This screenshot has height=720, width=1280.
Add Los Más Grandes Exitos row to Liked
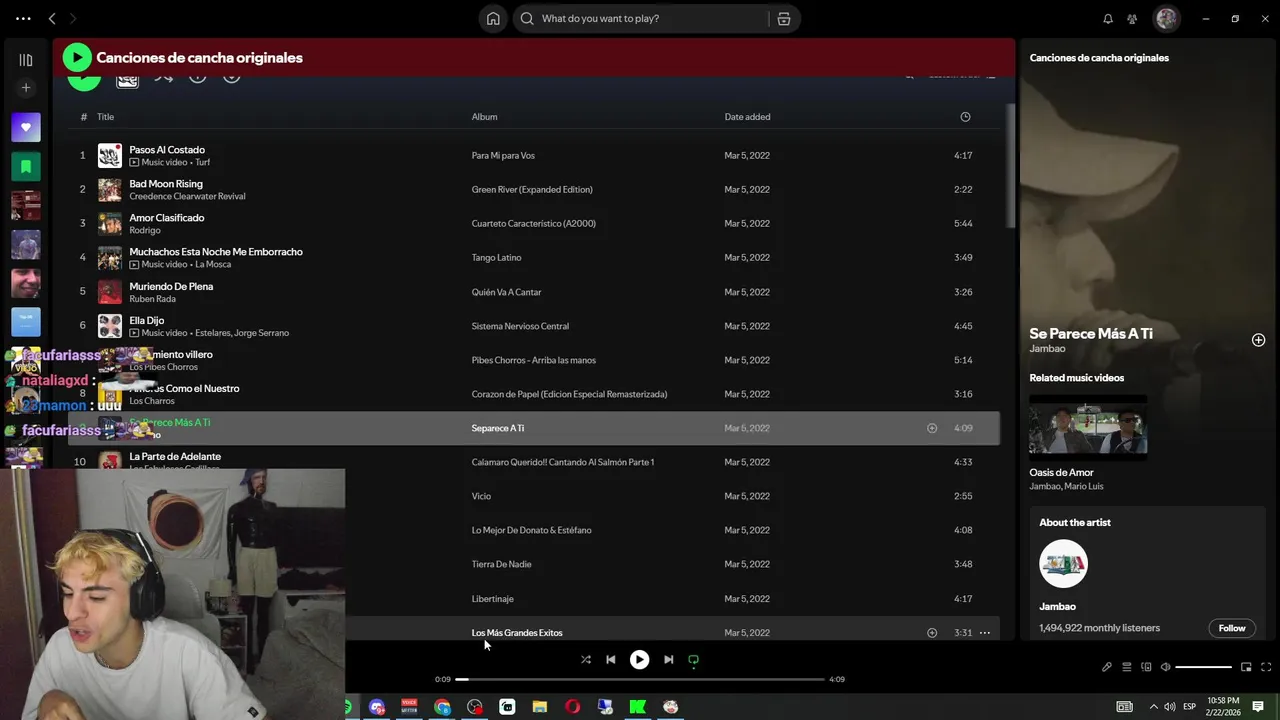click(x=932, y=633)
